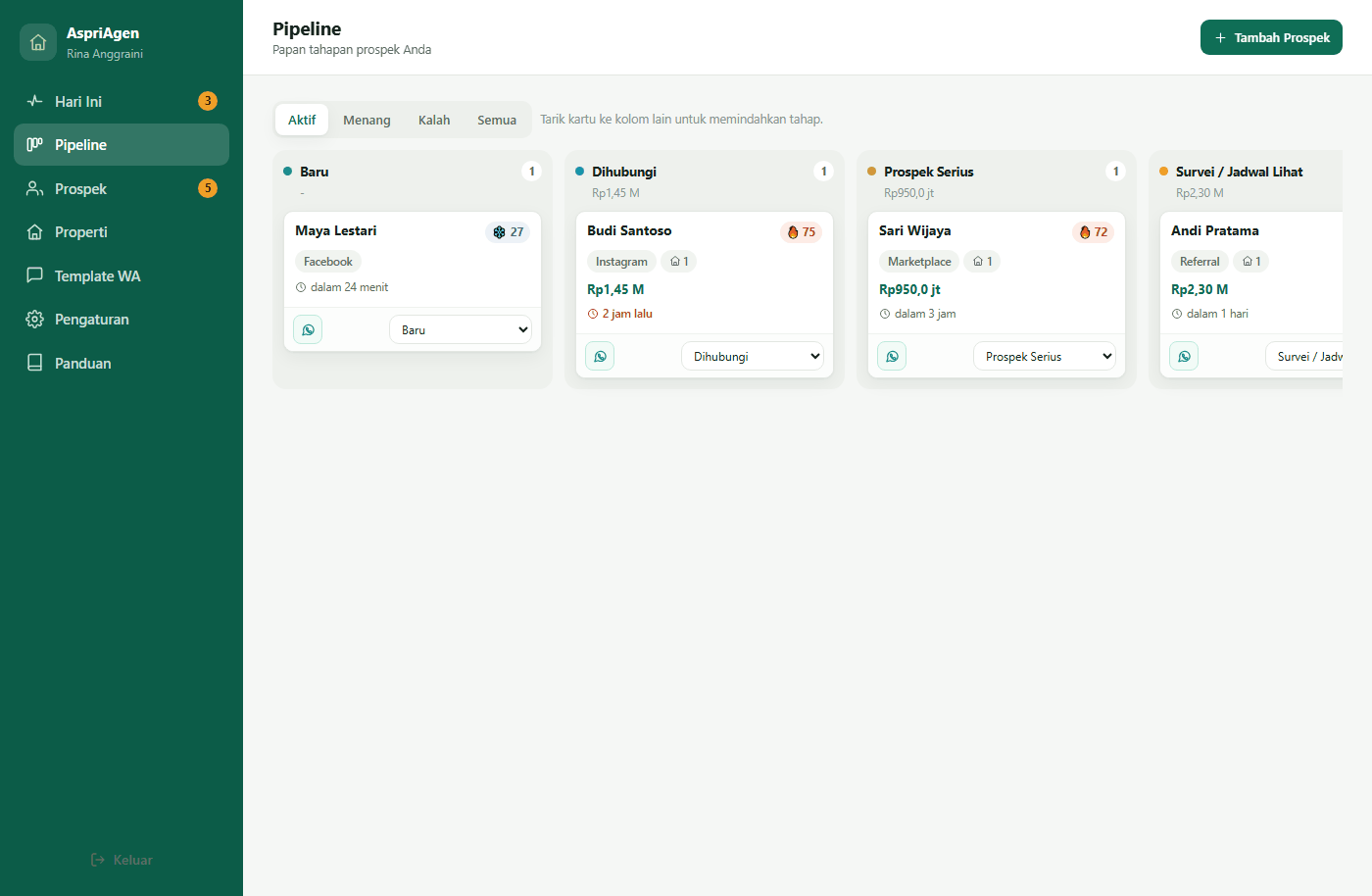Screen dimensions: 1372x896
Task: Click property count badge on Sari Wijaya card
Action: [x=982, y=262]
